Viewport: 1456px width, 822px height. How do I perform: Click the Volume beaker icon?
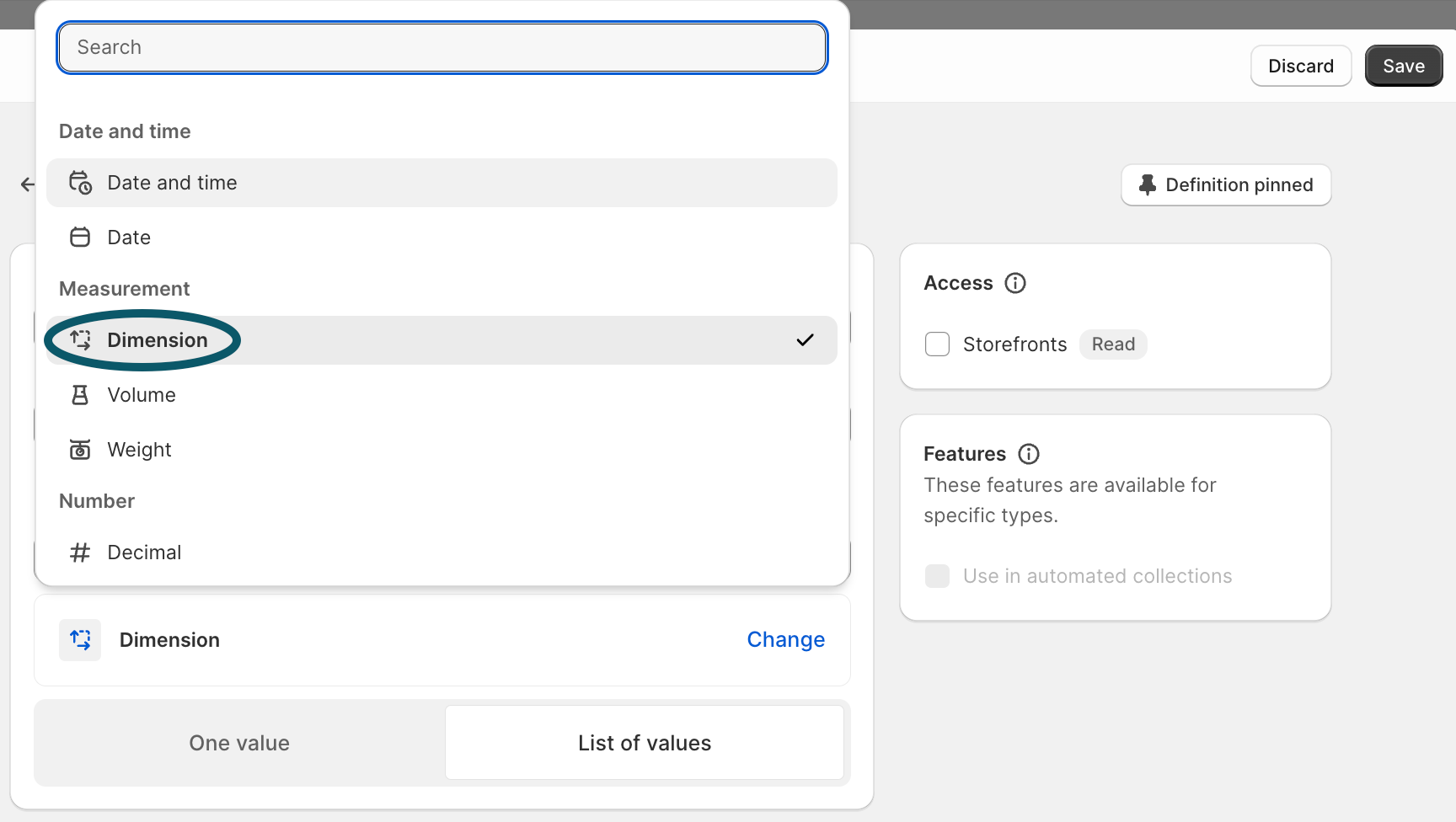click(x=80, y=395)
